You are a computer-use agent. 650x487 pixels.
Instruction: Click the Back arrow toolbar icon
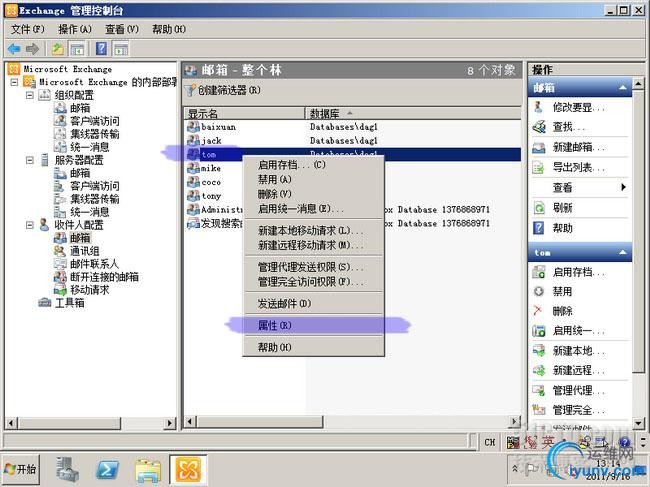tap(14, 49)
